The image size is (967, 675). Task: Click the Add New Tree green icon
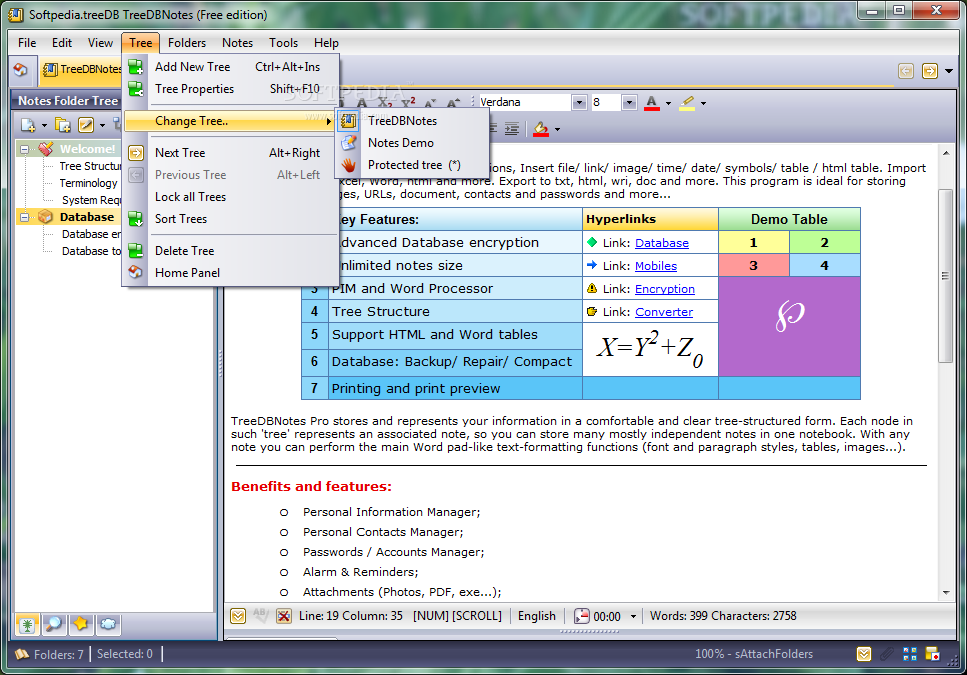pyautogui.click(x=136, y=67)
